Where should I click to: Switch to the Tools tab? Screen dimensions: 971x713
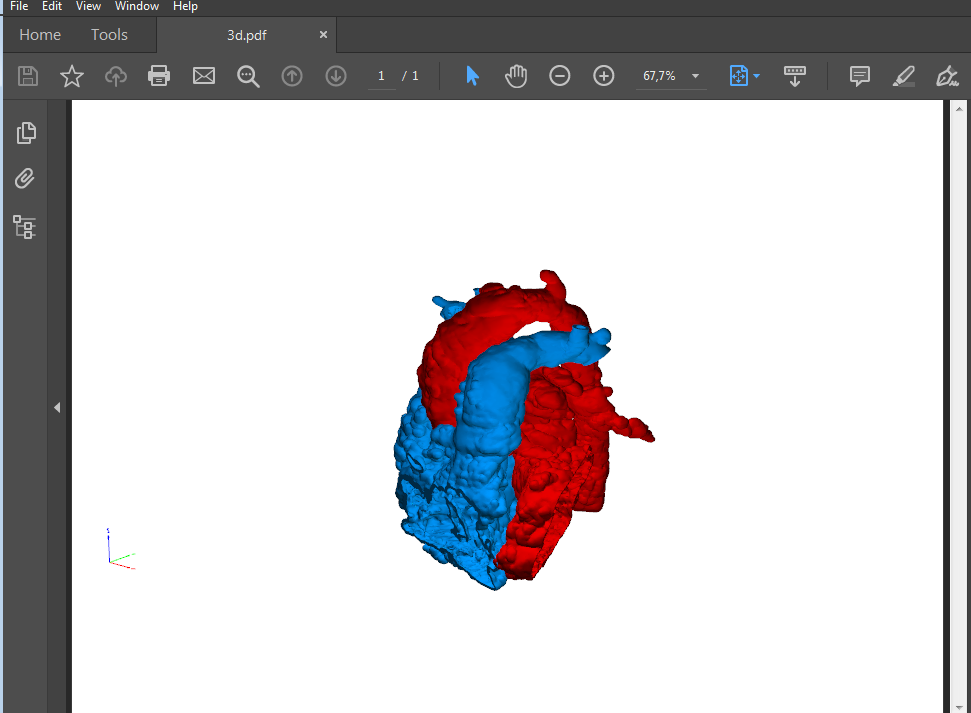point(110,35)
